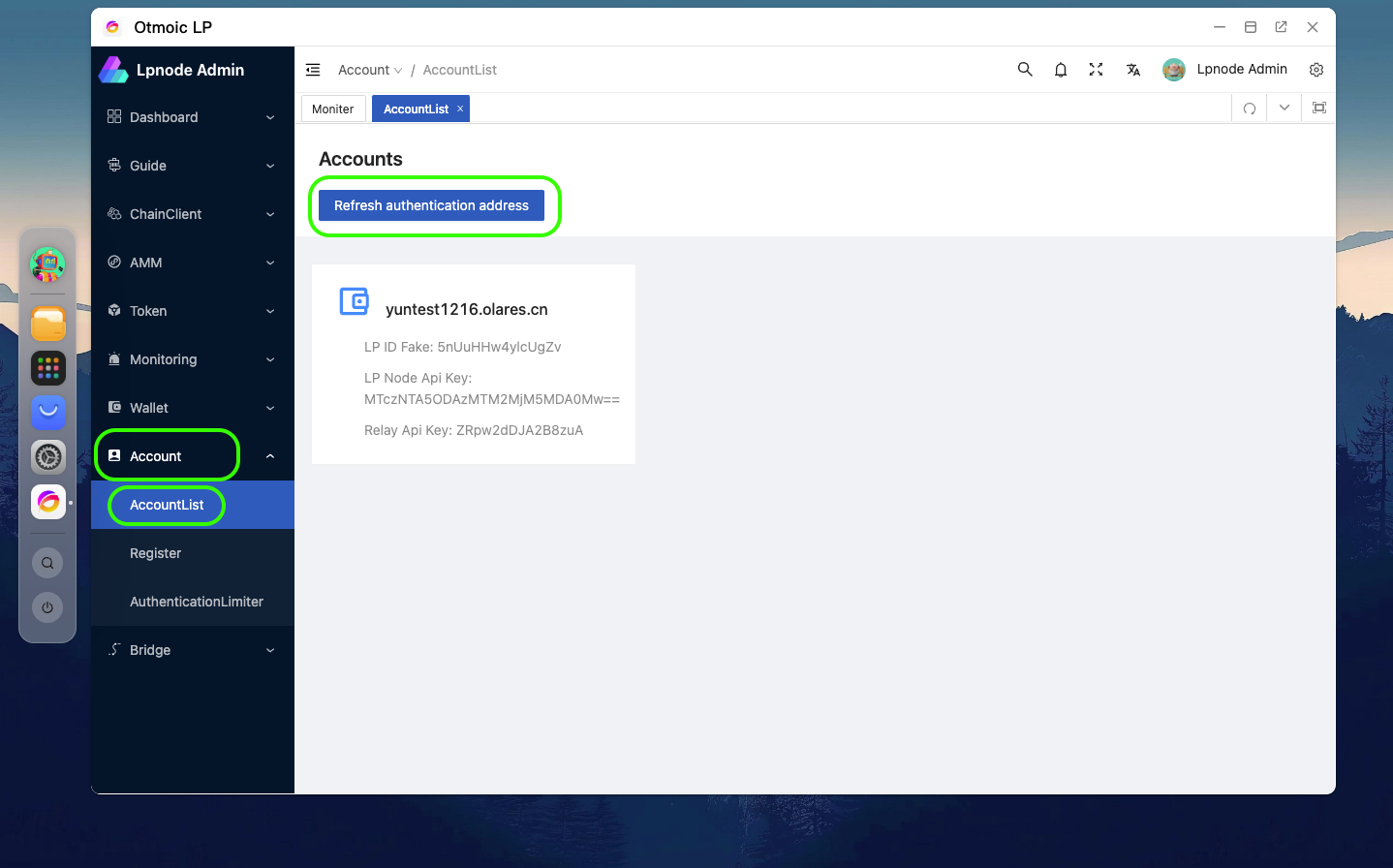Image resolution: width=1393 pixels, height=868 pixels.
Task: Click the Lpnode Admin logo icon
Action: pyautogui.click(x=114, y=69)
